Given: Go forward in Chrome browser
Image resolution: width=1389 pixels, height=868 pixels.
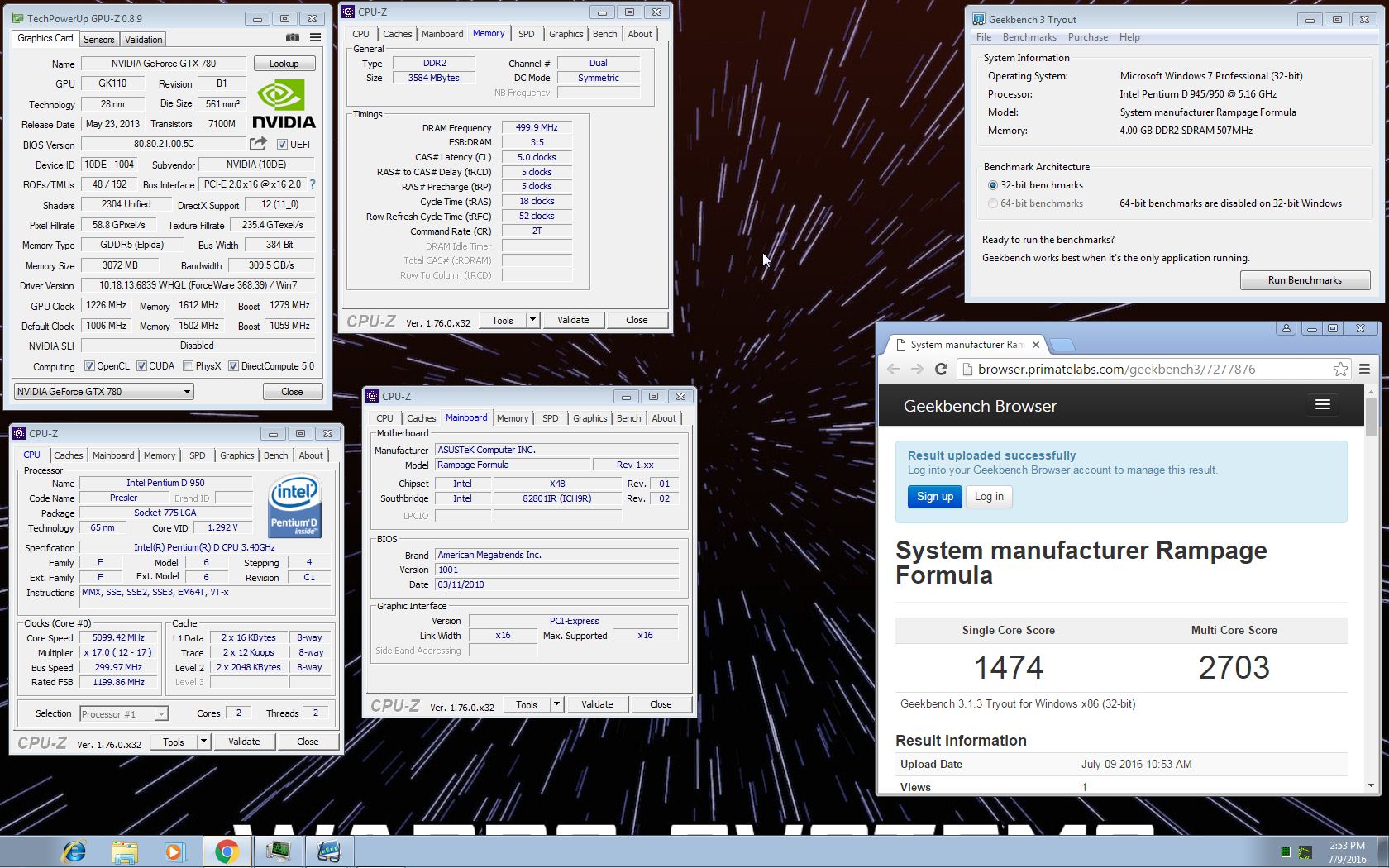Looking at the screenshot, I should click(x=917, y=370).
